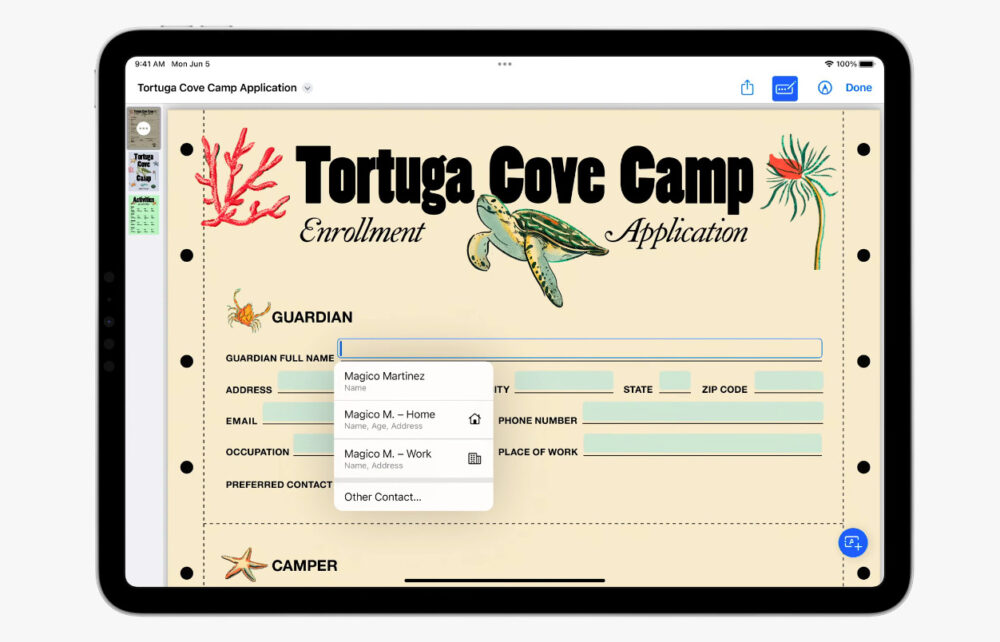Tap the house icon beside Home contact
This screenshot has width=1000, height=642.
coord(474,419)
